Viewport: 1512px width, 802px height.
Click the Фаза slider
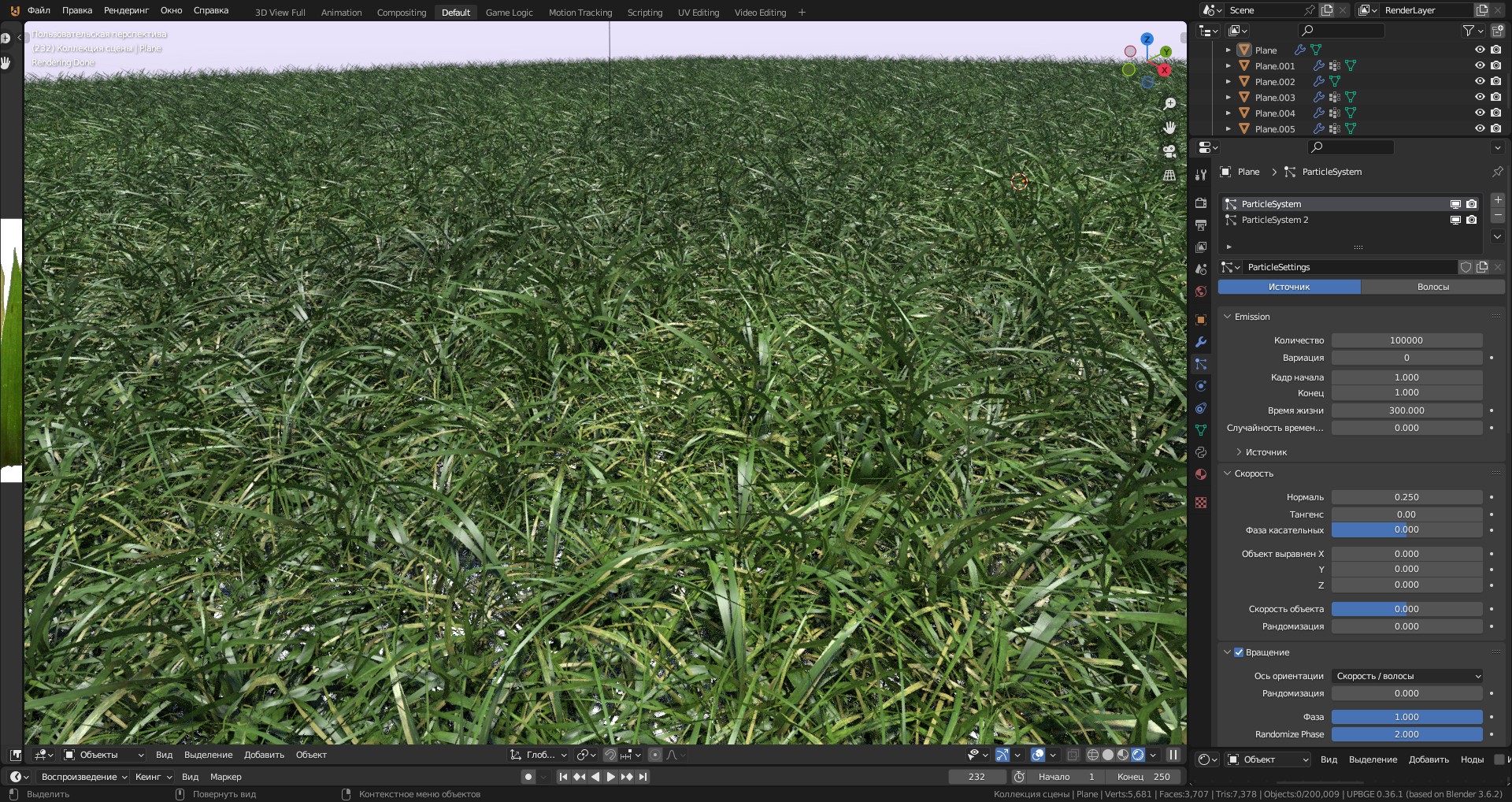(1406, 717)
